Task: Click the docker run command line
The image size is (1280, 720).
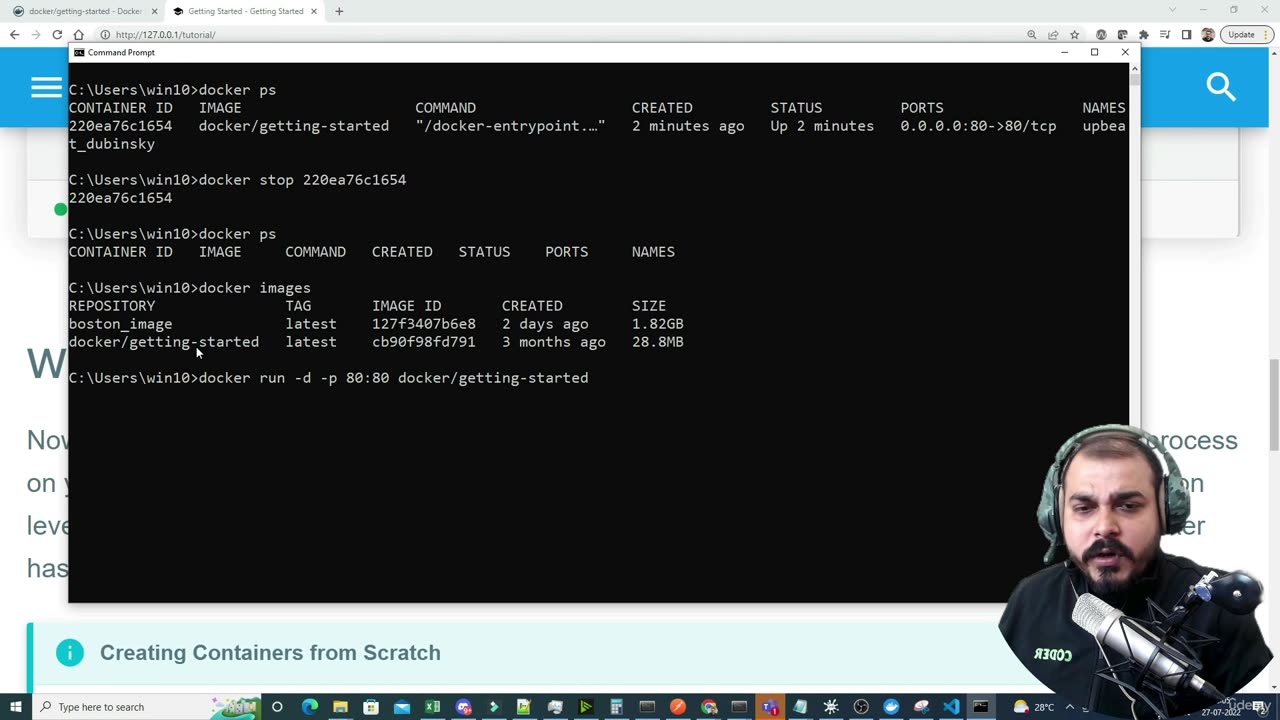Action: point(329,378)
